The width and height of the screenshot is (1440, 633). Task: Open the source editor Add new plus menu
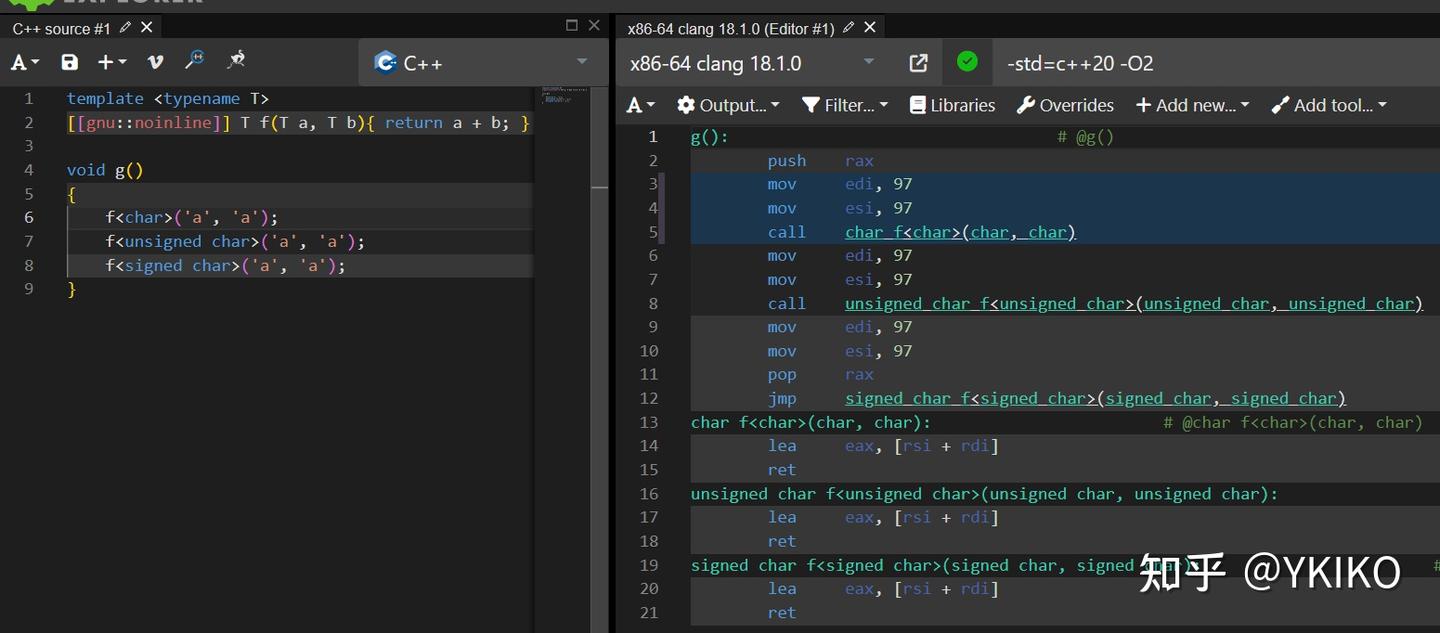point(112,63)
